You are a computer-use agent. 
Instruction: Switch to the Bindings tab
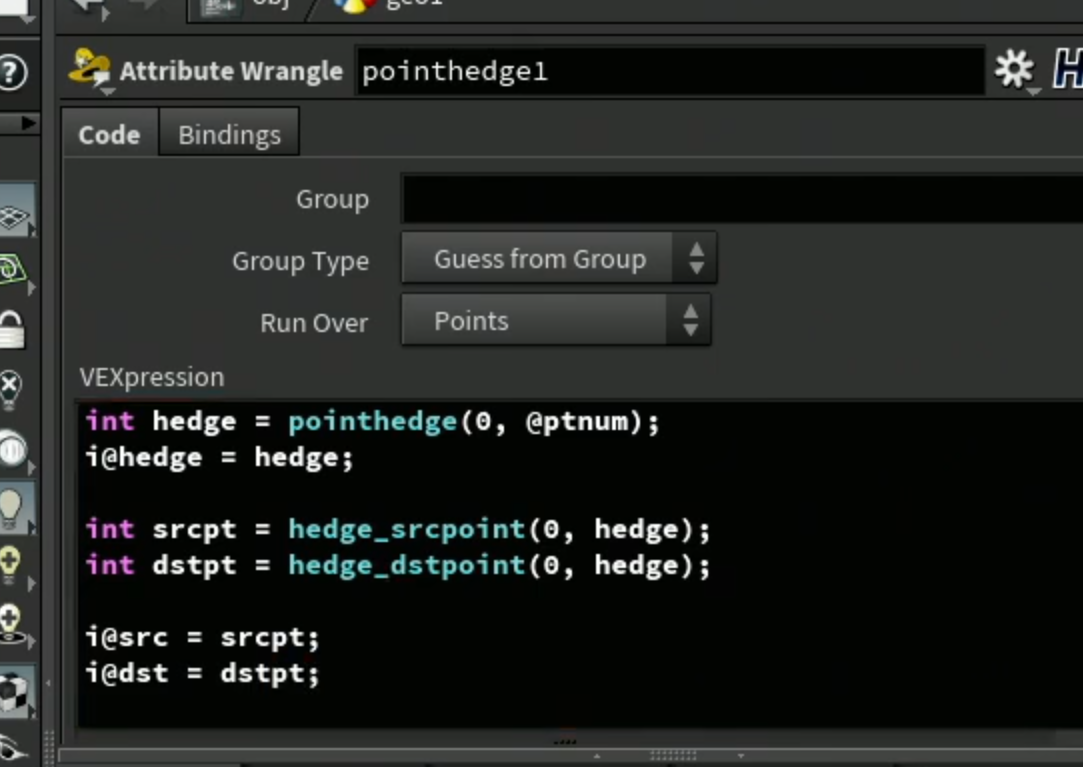click(229, 135)
